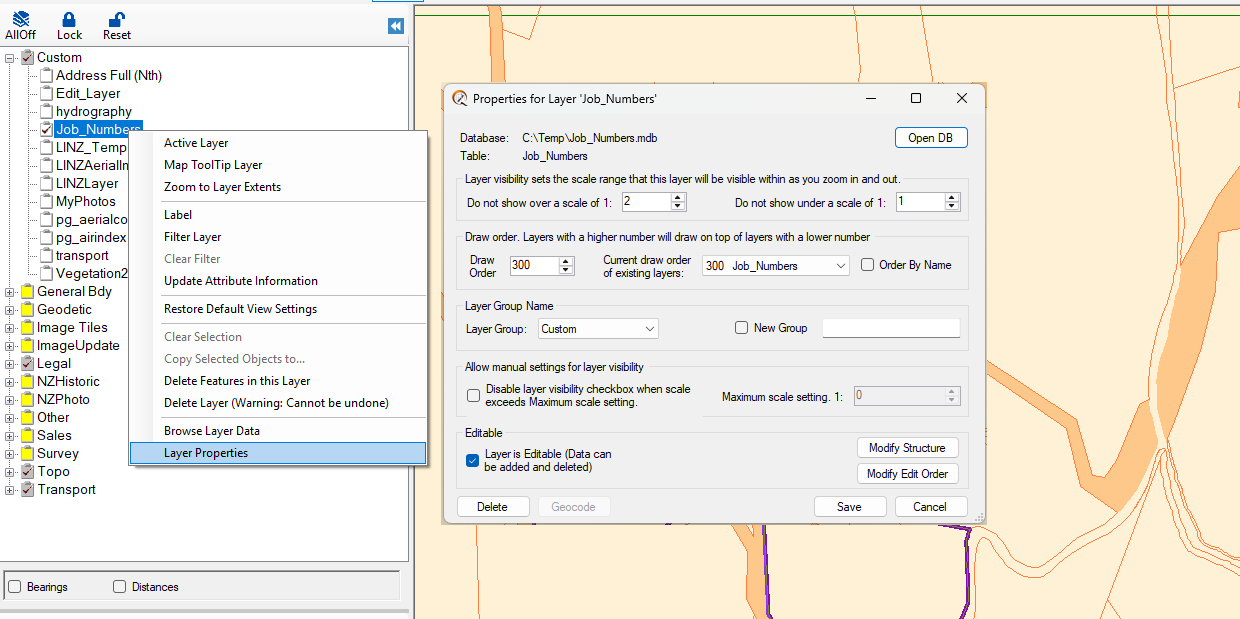Viewport: 1240px width, 619px height.
Task: Enable the Order By Name checkbox
Action: pyautogui.click(x=868, y=265)
